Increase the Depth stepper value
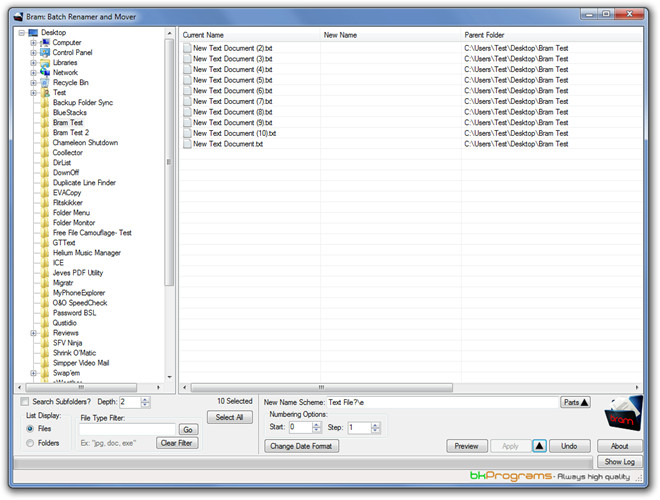660x500 pixels. (x=145, y=399)
